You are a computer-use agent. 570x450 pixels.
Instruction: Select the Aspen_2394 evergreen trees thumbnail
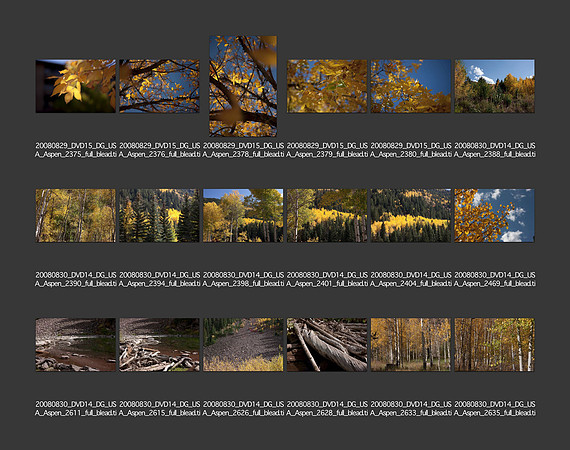point(159,216)
